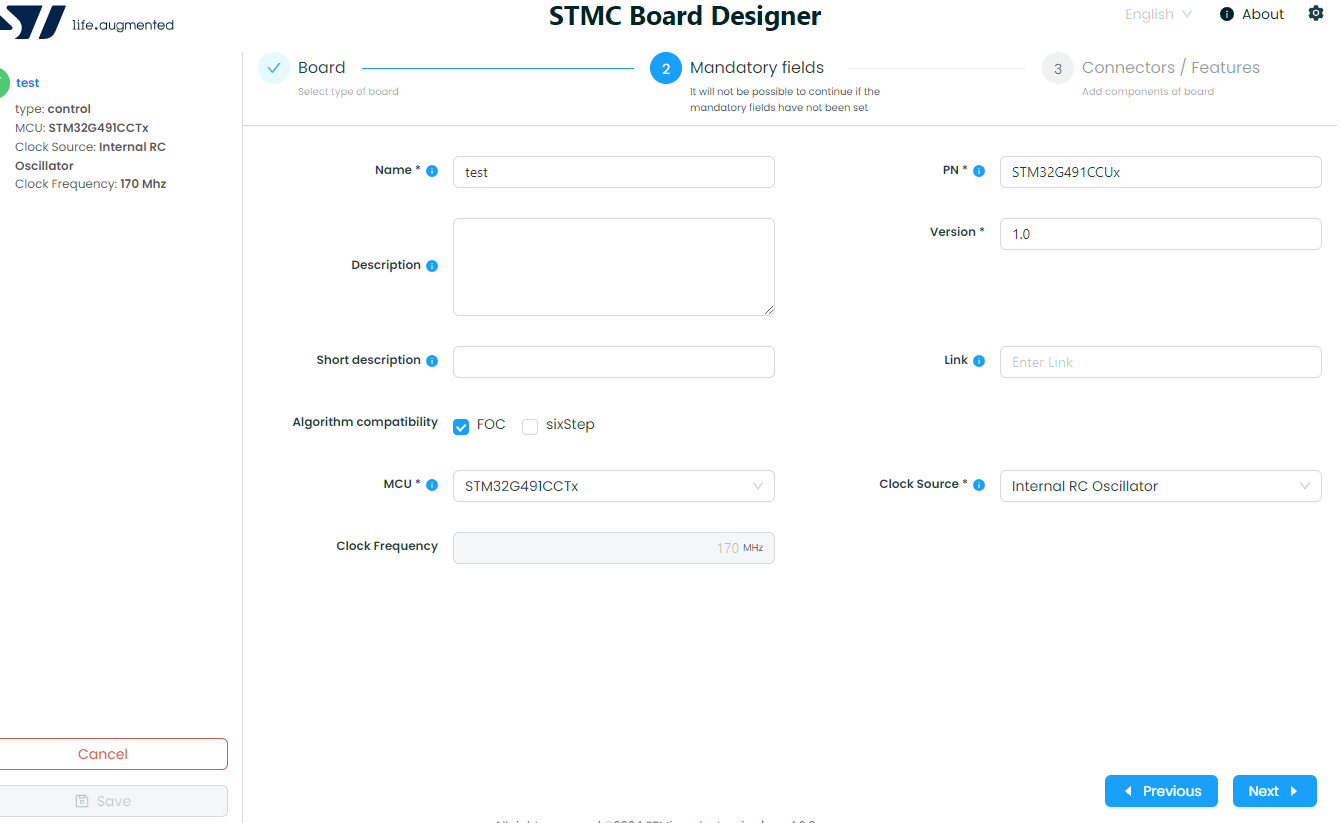Click the info icon beside MCU label

pos(431,484)
